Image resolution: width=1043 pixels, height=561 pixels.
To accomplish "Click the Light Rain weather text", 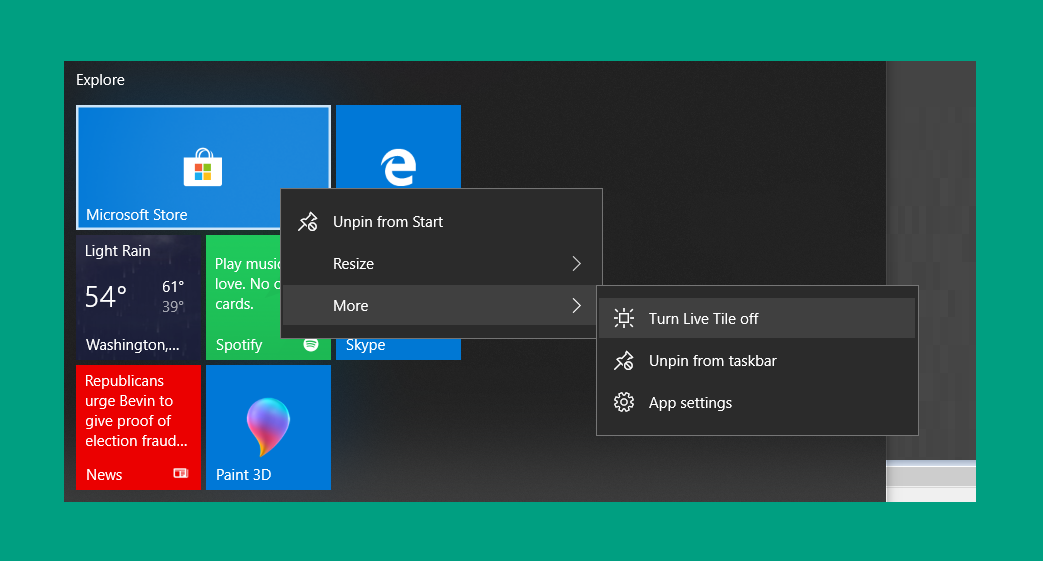I will (x=118, y=251).
